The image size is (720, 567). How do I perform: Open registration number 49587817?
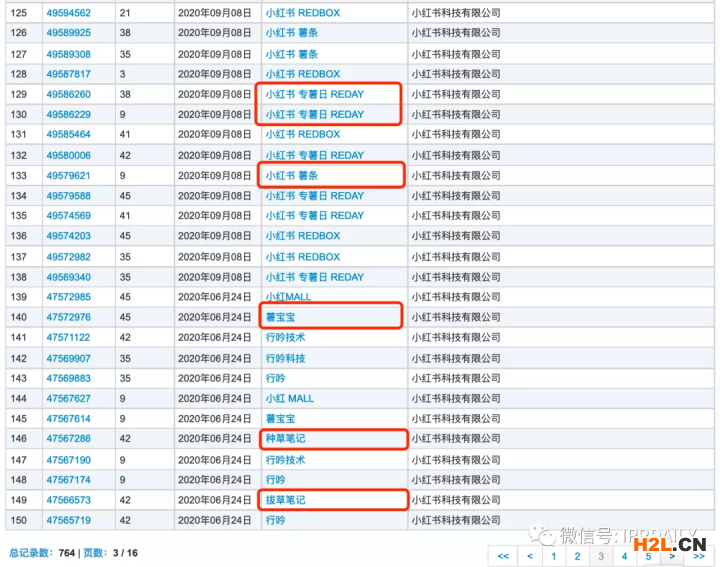[68, 74]
